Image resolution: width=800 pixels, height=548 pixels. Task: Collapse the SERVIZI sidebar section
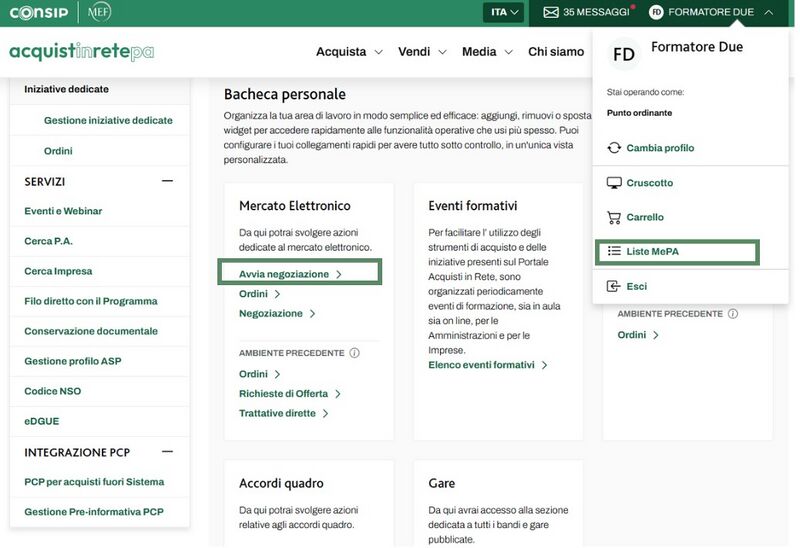click(167, 181)
